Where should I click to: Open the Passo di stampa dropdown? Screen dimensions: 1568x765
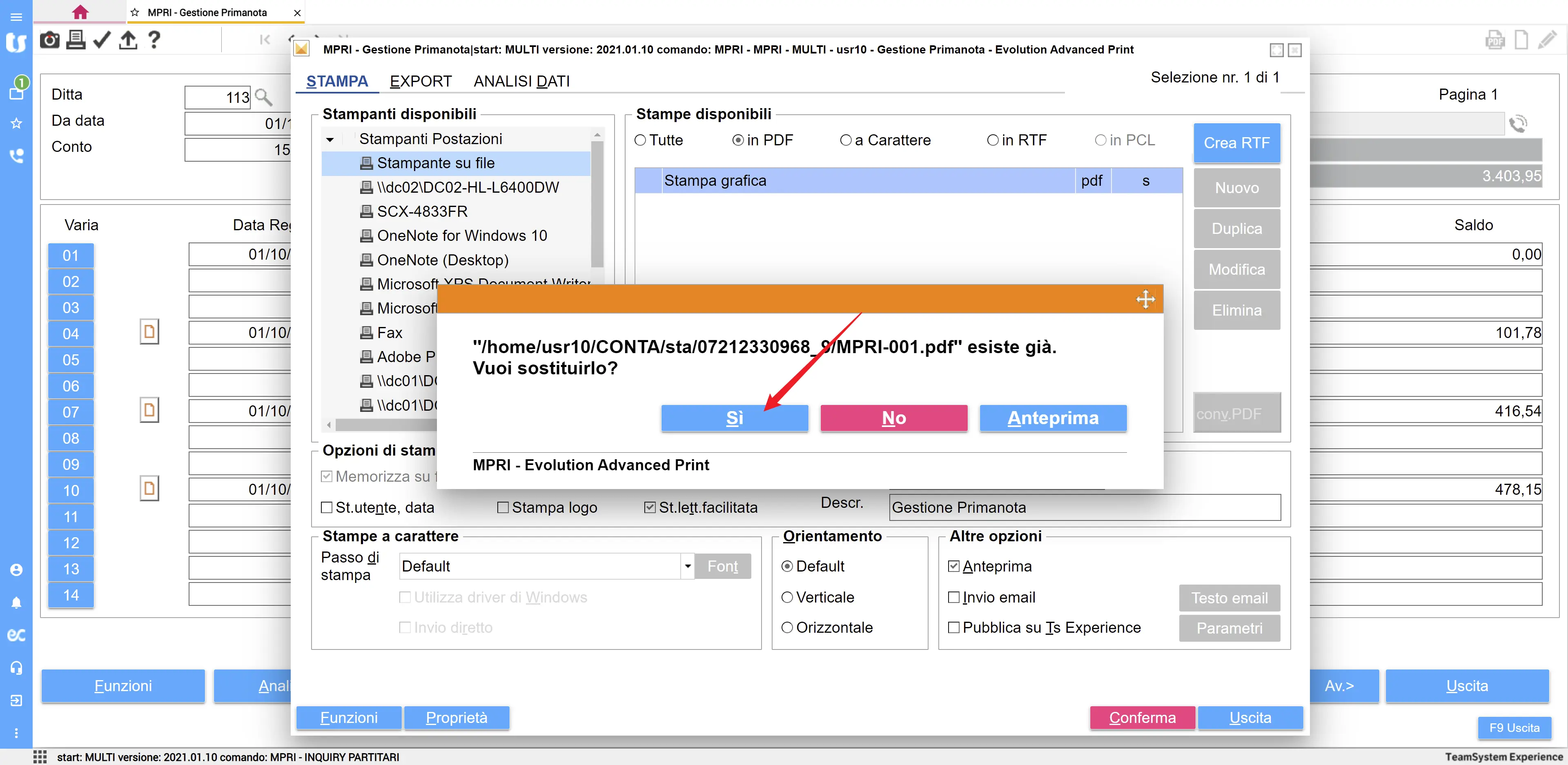pyautogui.click(x=687, y=566)
